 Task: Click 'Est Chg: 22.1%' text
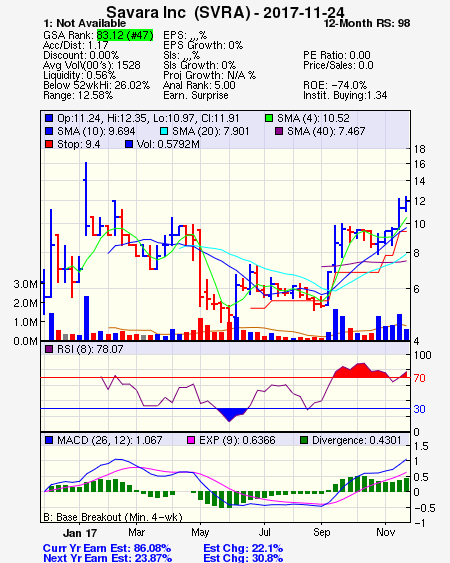[x=243, y=548]
